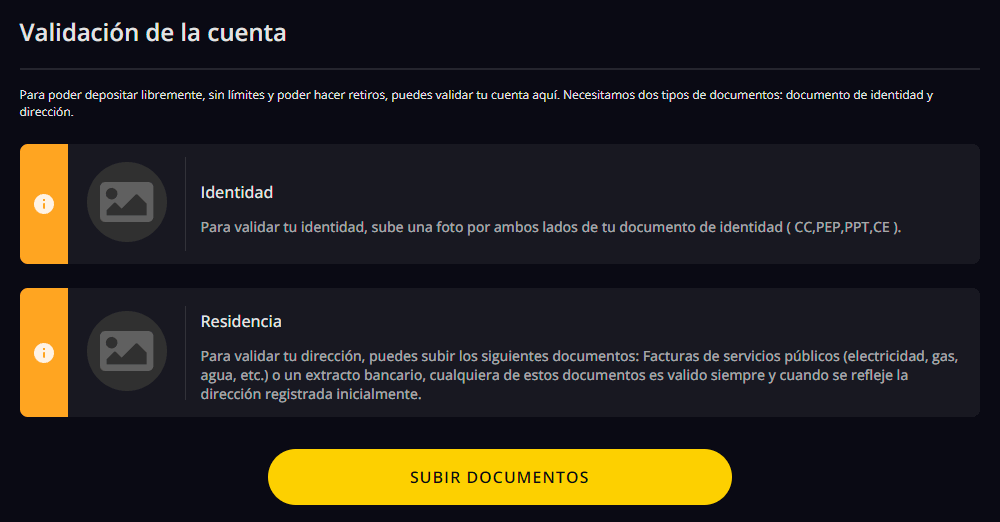Click the info icon on Residencia card
The height and width of the screenshot is (522, 1000).
[x=44, y=353]
